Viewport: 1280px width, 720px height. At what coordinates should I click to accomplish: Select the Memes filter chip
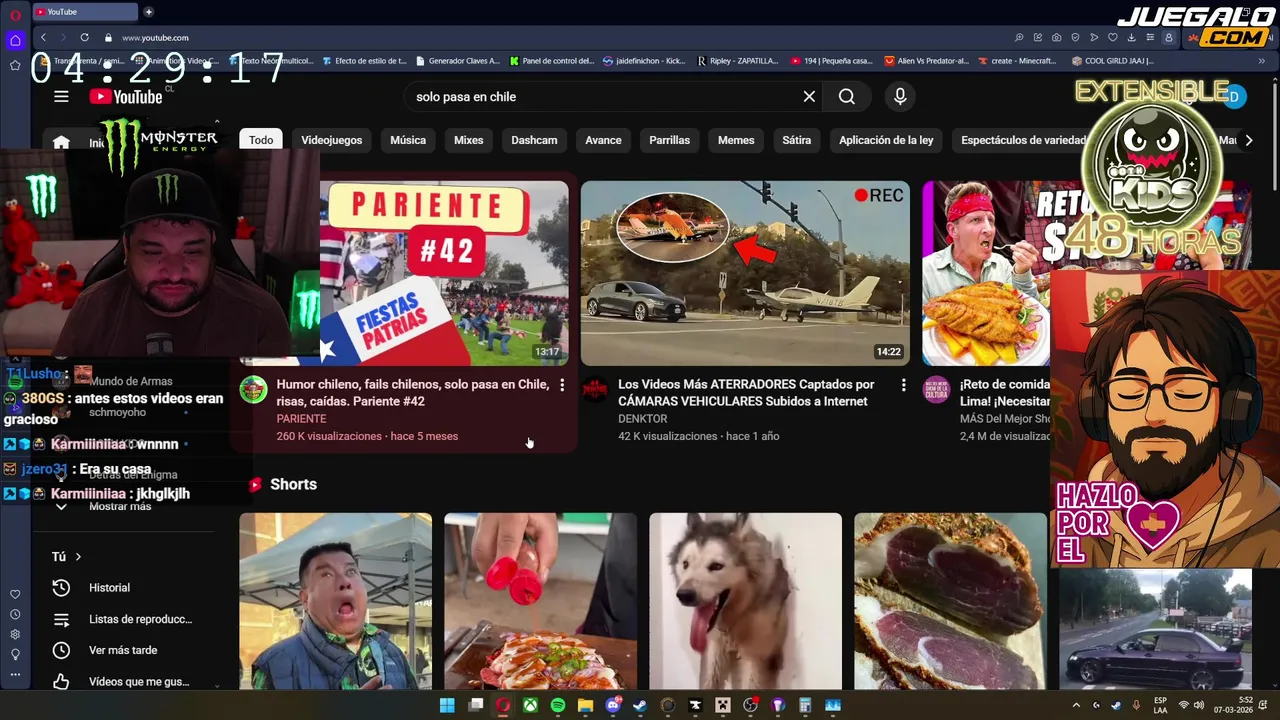pos(736,140)
